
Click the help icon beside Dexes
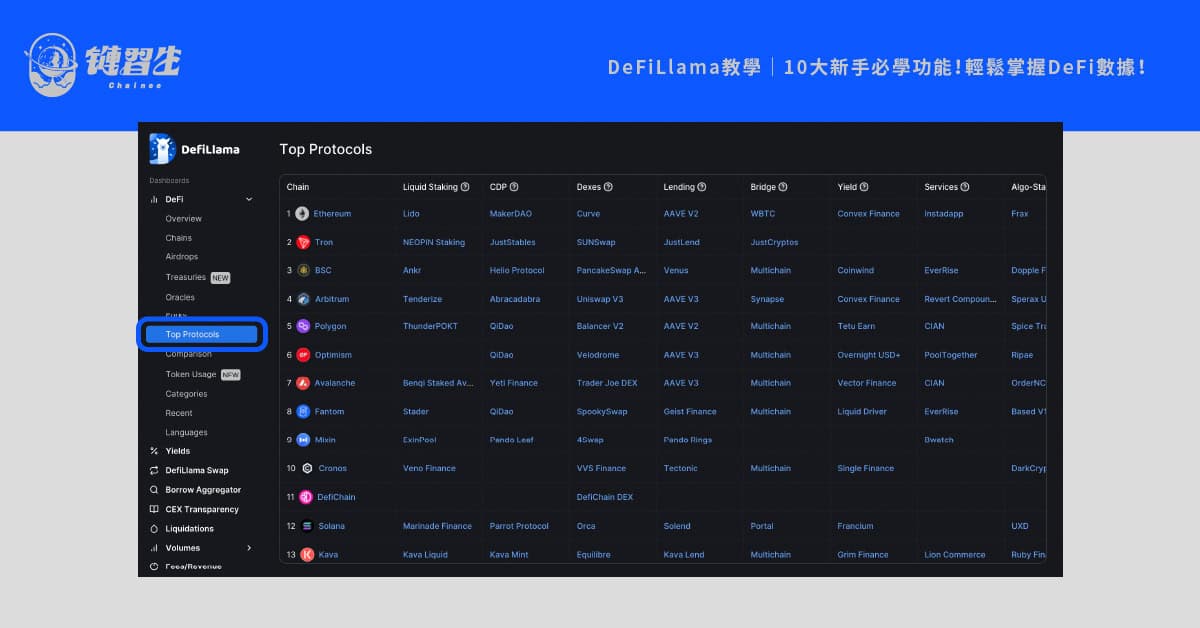click(x=608, y=187)
